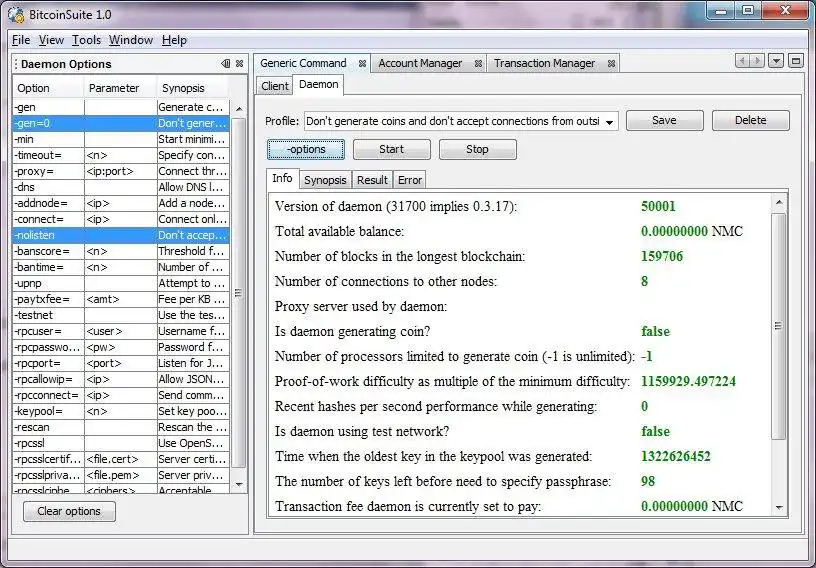The image size is (816, 568).
Task: Show the Error tab
Action: coord(410,180)
